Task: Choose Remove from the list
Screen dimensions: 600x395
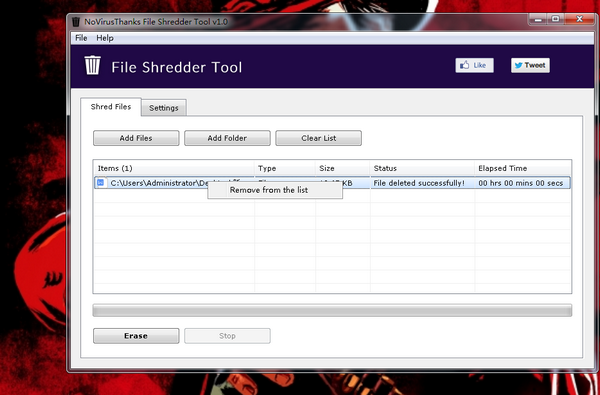Action: pyautogui.click(x=275, y=190)
